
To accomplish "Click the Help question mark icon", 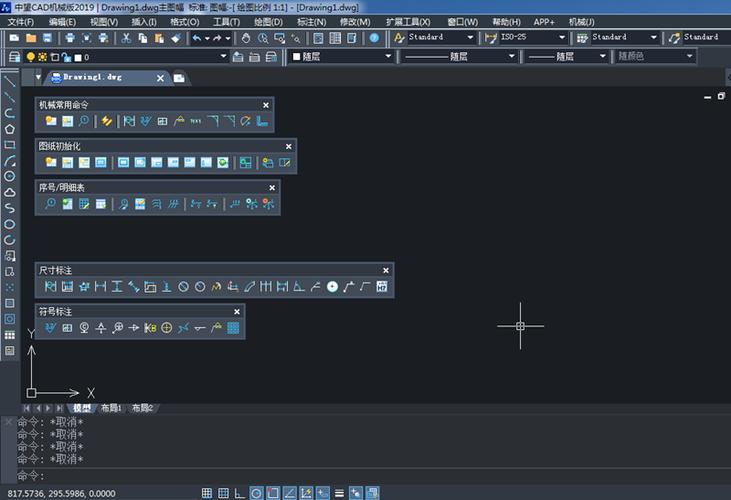I will pyautogui.click(x=373, y=38).
